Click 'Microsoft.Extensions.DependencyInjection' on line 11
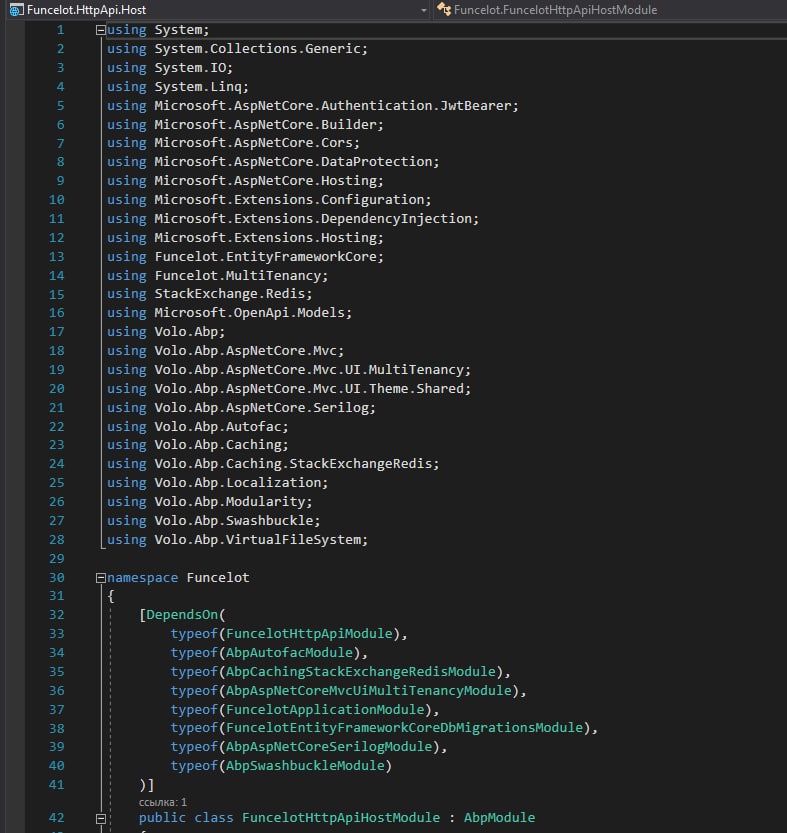This screenshot has height=833, width=787. 313,219
